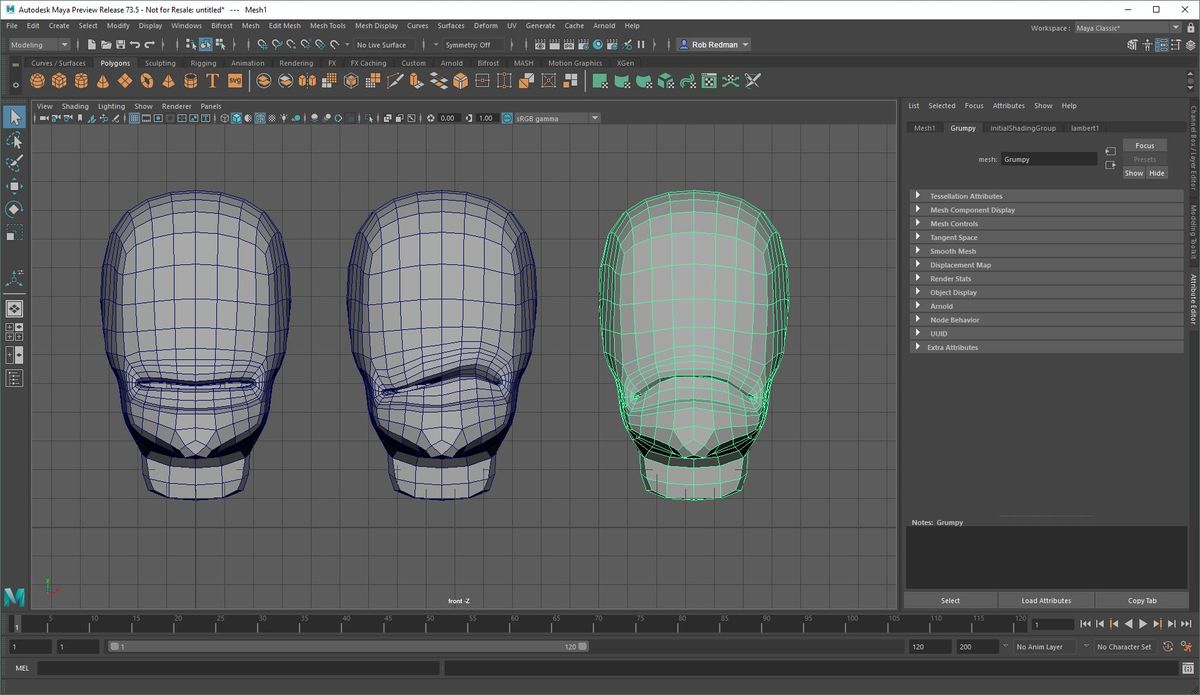Click the MEL command input line
The height and width of the screenshot is (695, 1200).
(241, 668)
